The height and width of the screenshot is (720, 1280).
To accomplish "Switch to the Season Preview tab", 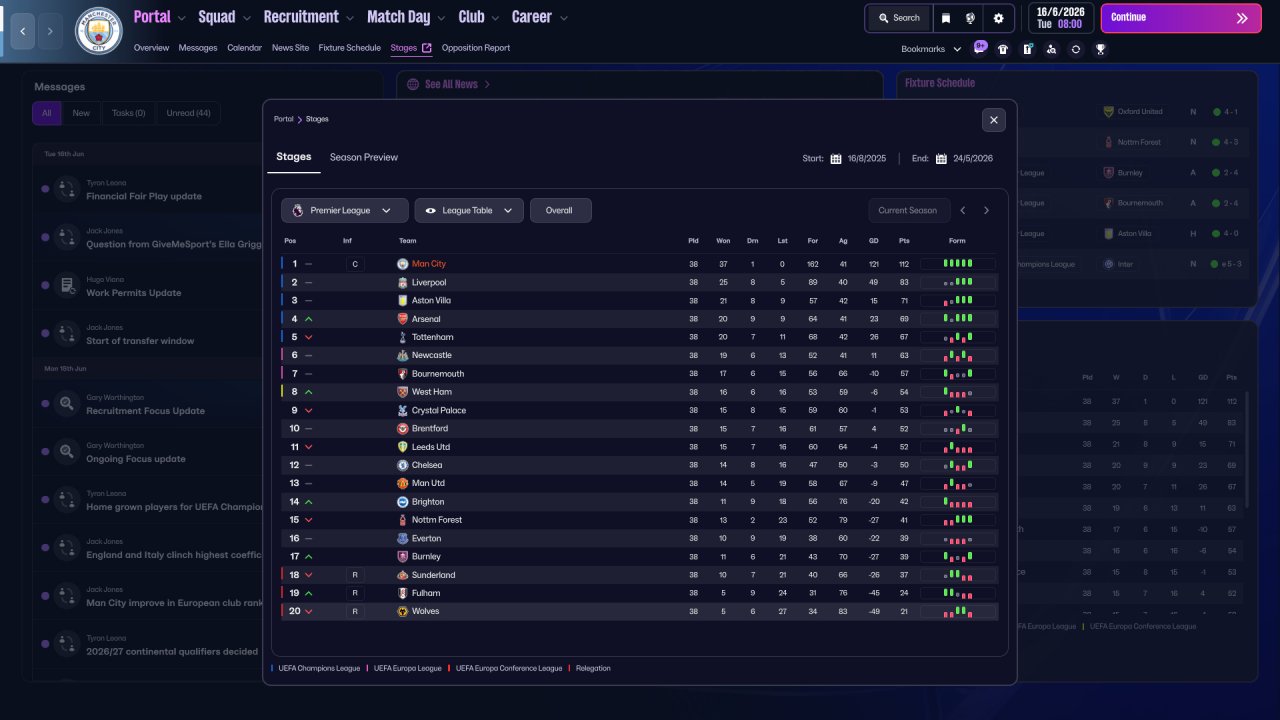I will click(364, 157).
